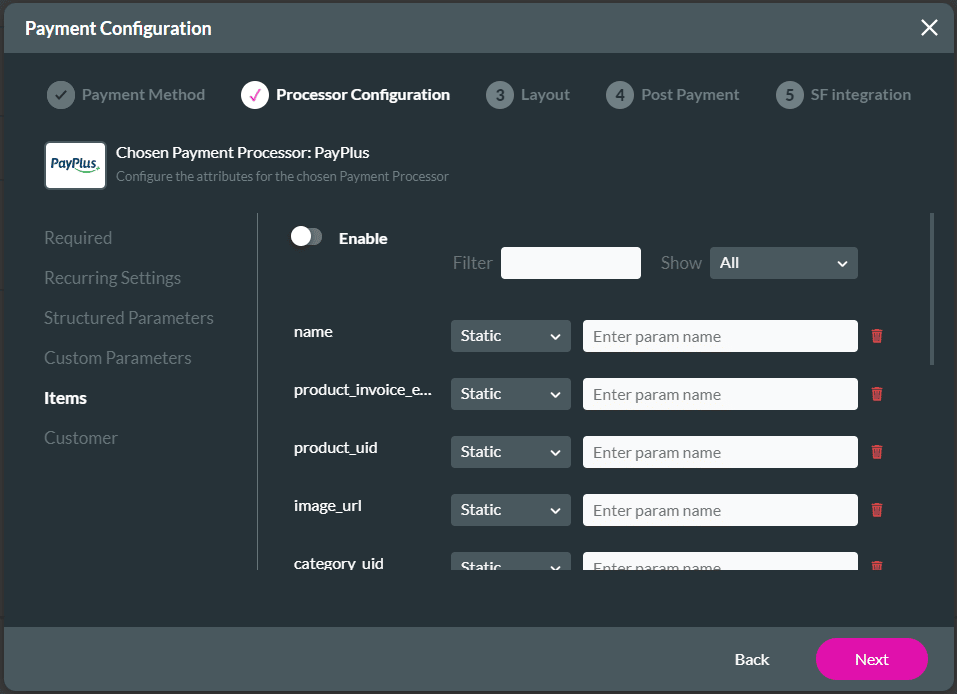Screen dimensions: 957x694
Task: Remove the image_url parameter row
Action: pos(877,510)
